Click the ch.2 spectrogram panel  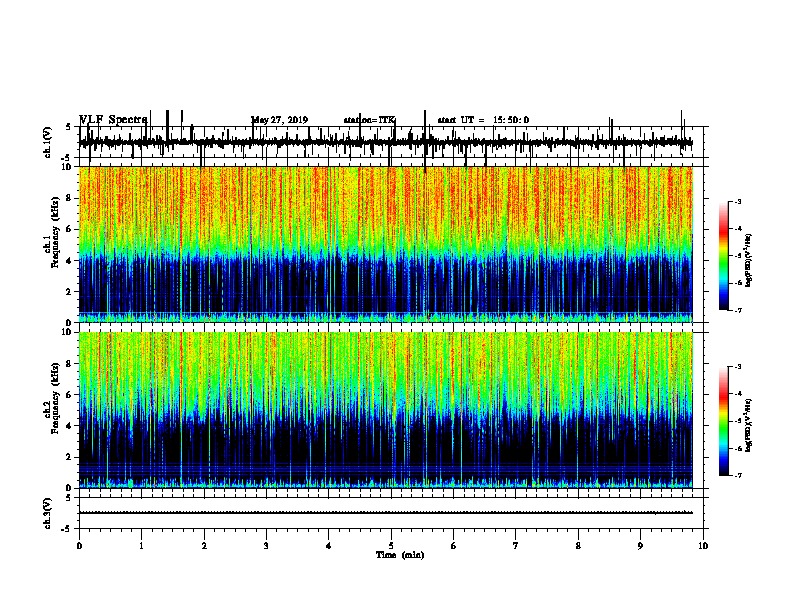pyautogui.click(x=386, y=410)
